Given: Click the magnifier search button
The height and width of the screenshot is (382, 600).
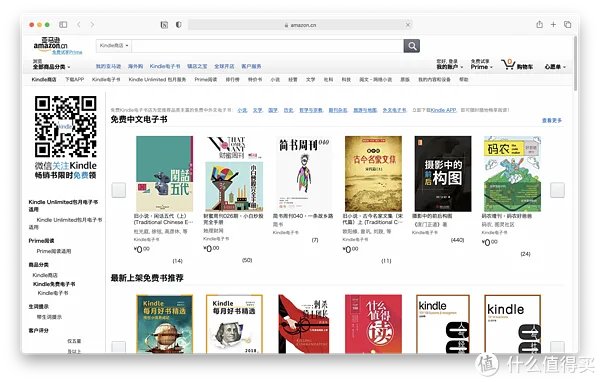Looking at the screenshot, I should [x=412, y=46].
